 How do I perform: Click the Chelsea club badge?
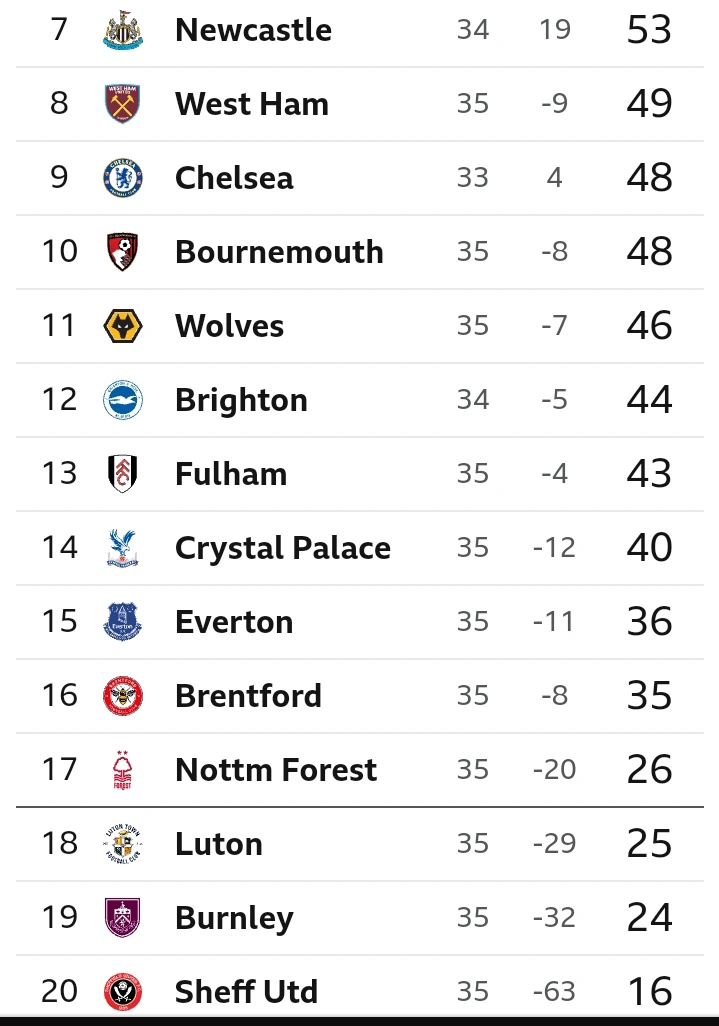(x=123, y=177)
